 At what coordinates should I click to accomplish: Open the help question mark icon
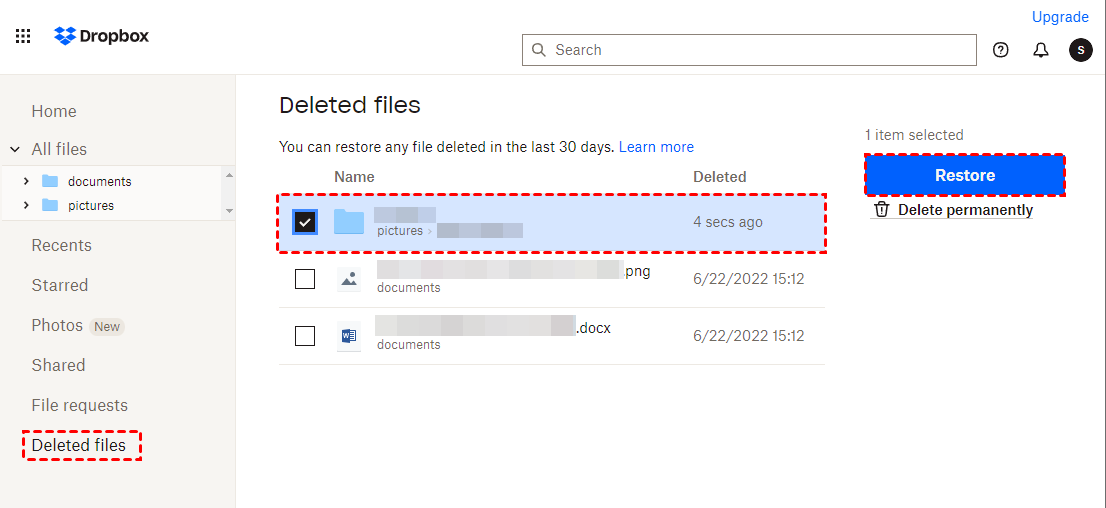(x=1000, y=50)
